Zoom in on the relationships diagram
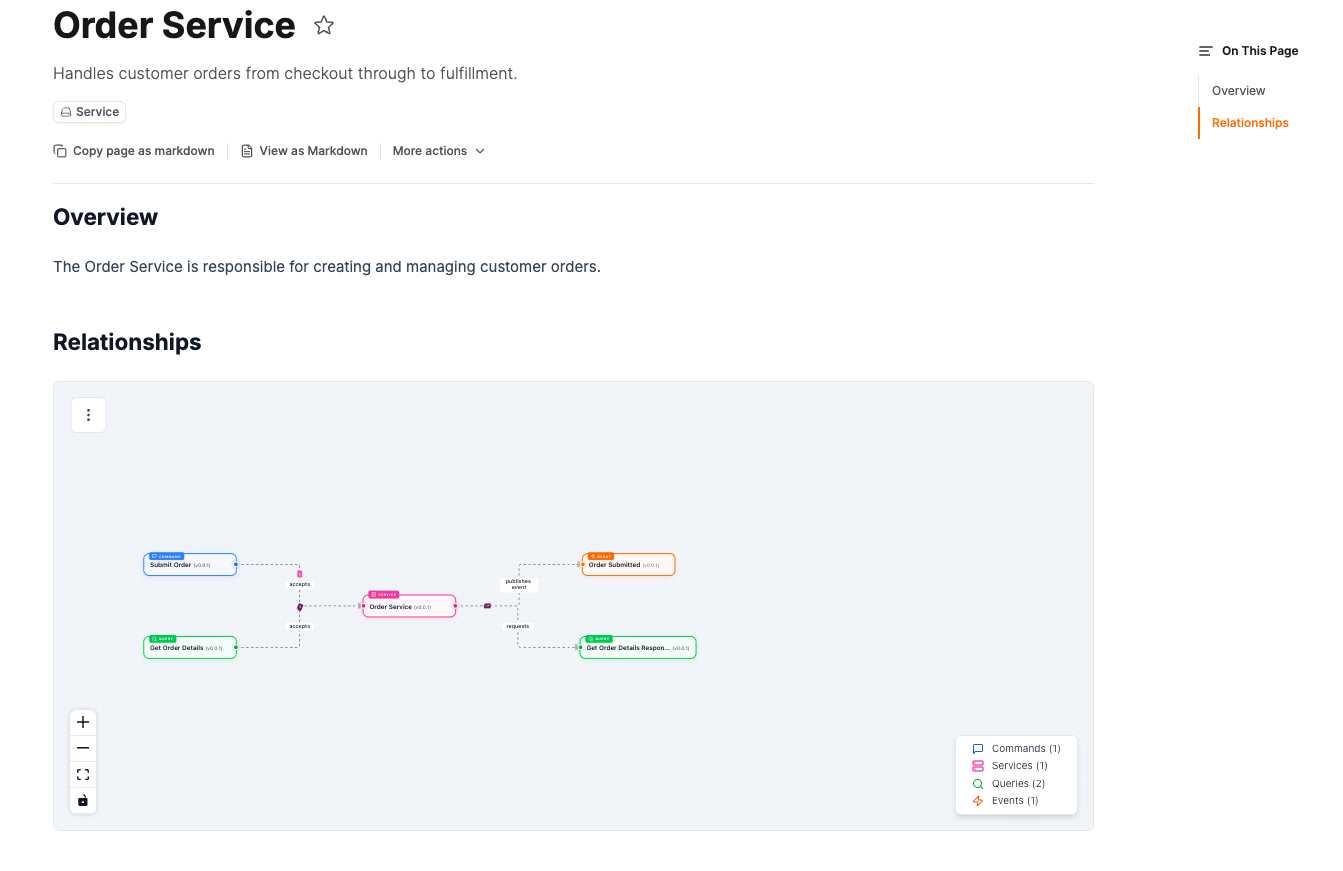The height and width of the screenshot is (871, 1343). (x=83, y=722)
